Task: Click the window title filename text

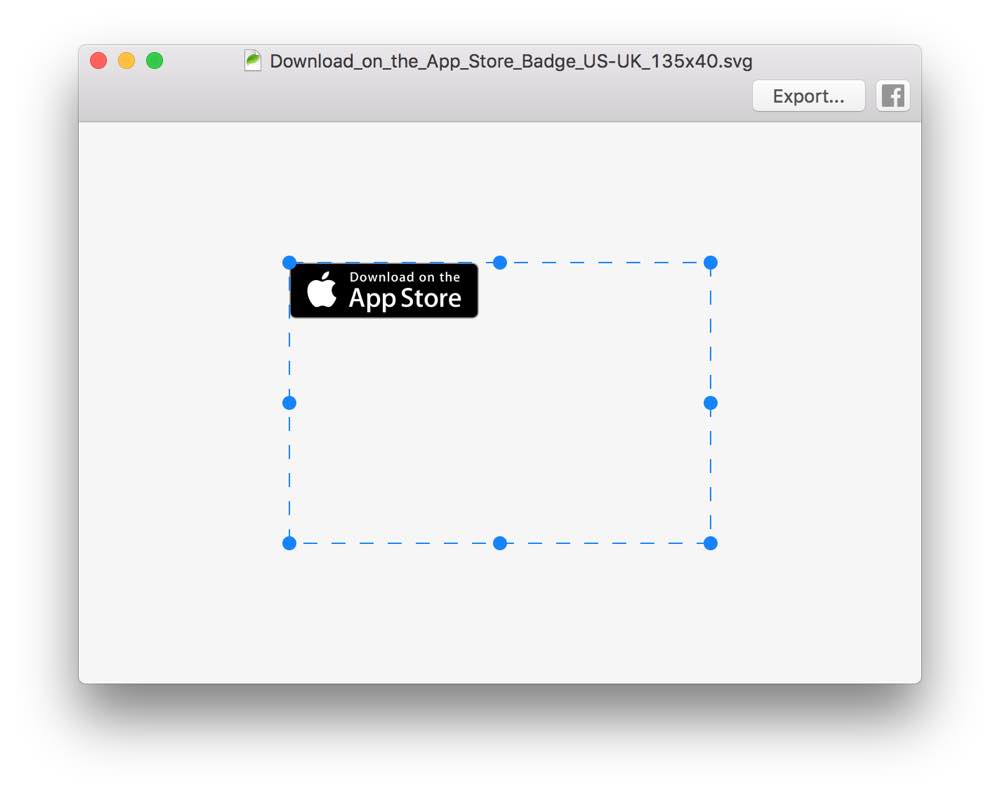Action: [511, 61]
